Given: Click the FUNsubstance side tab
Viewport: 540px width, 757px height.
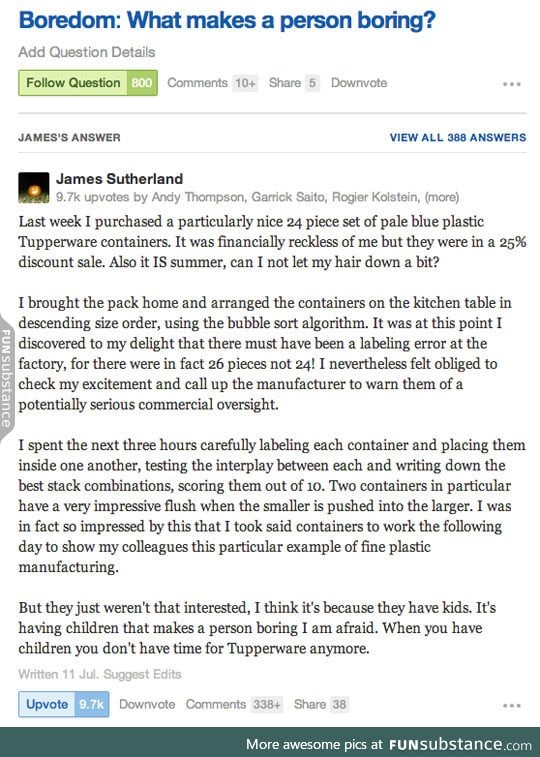Looking at the screenshot, I should coord(6,378).
